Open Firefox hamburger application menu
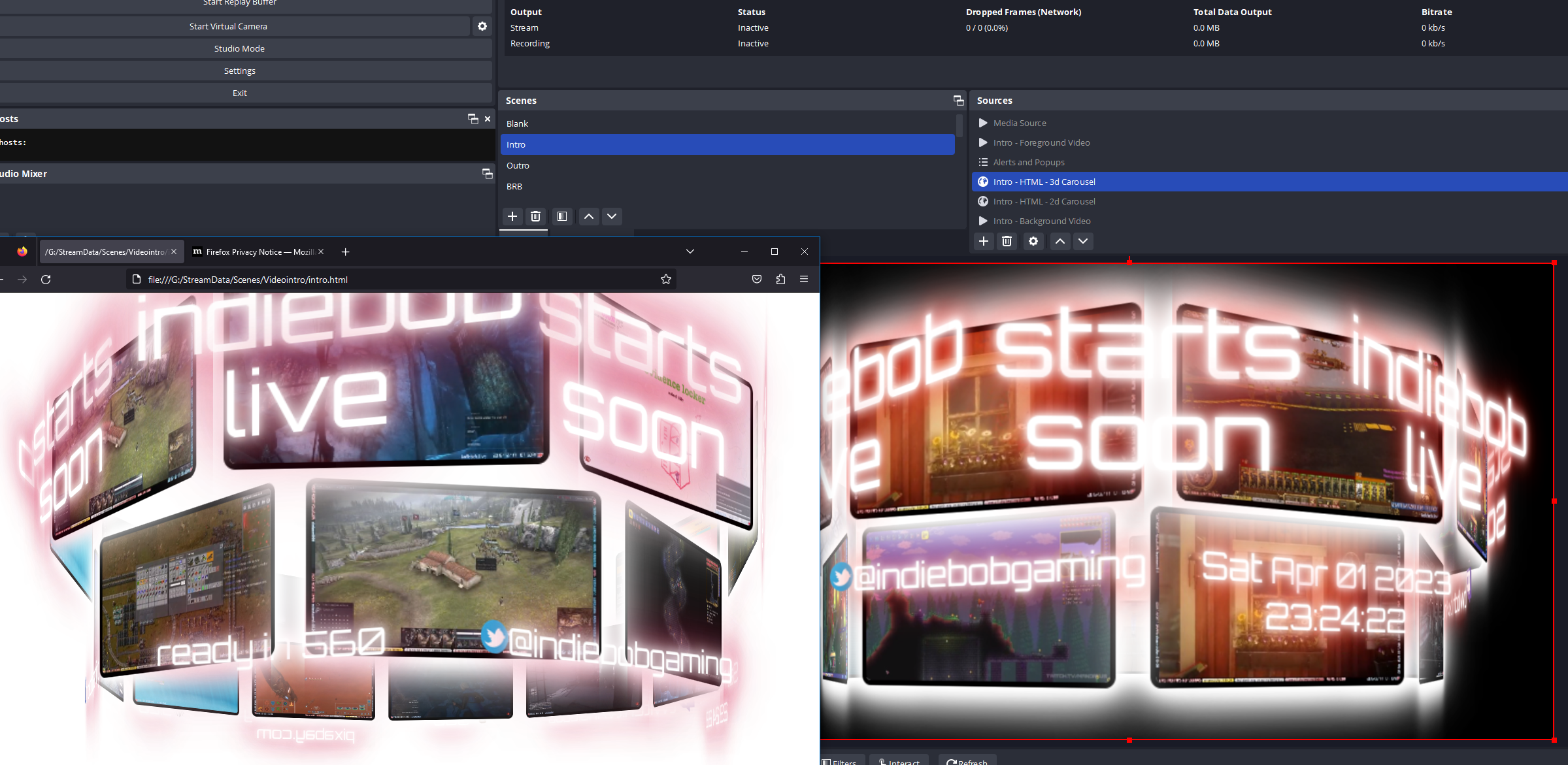The width and height of the screenshot is (1568, 765). (x=804, y=279)
